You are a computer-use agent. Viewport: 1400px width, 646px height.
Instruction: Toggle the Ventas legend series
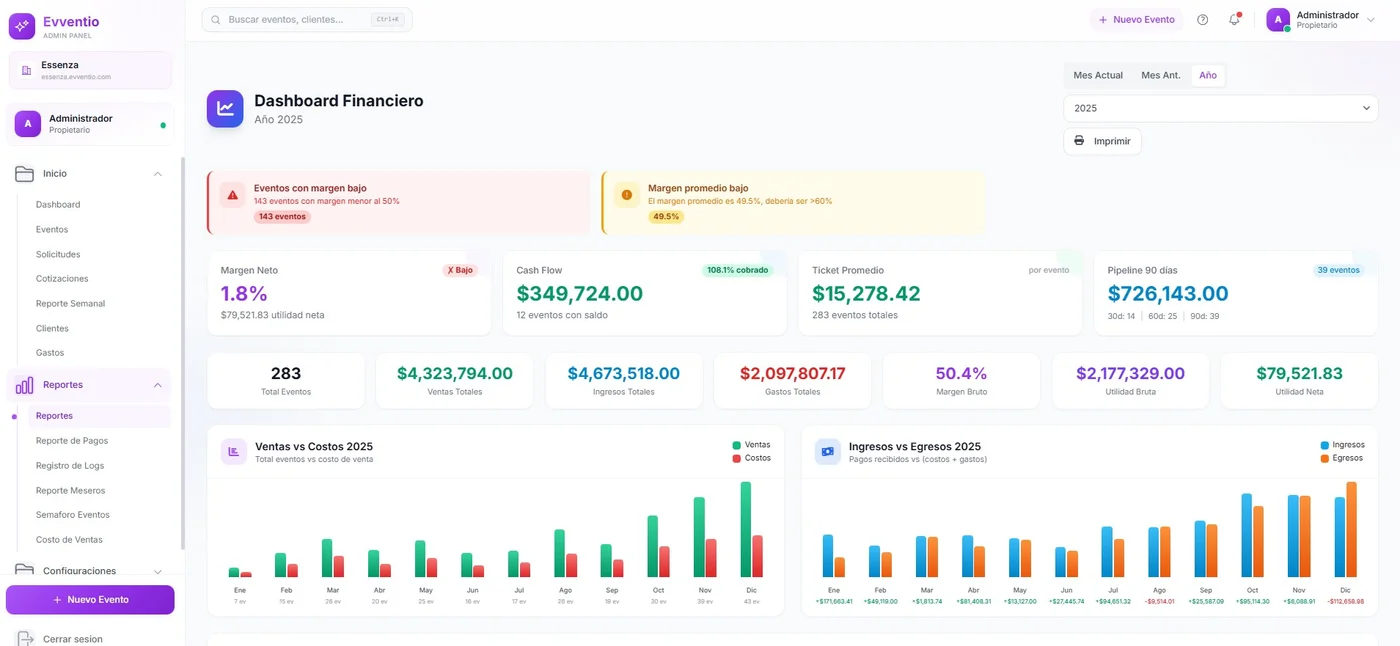pos(751,445)
